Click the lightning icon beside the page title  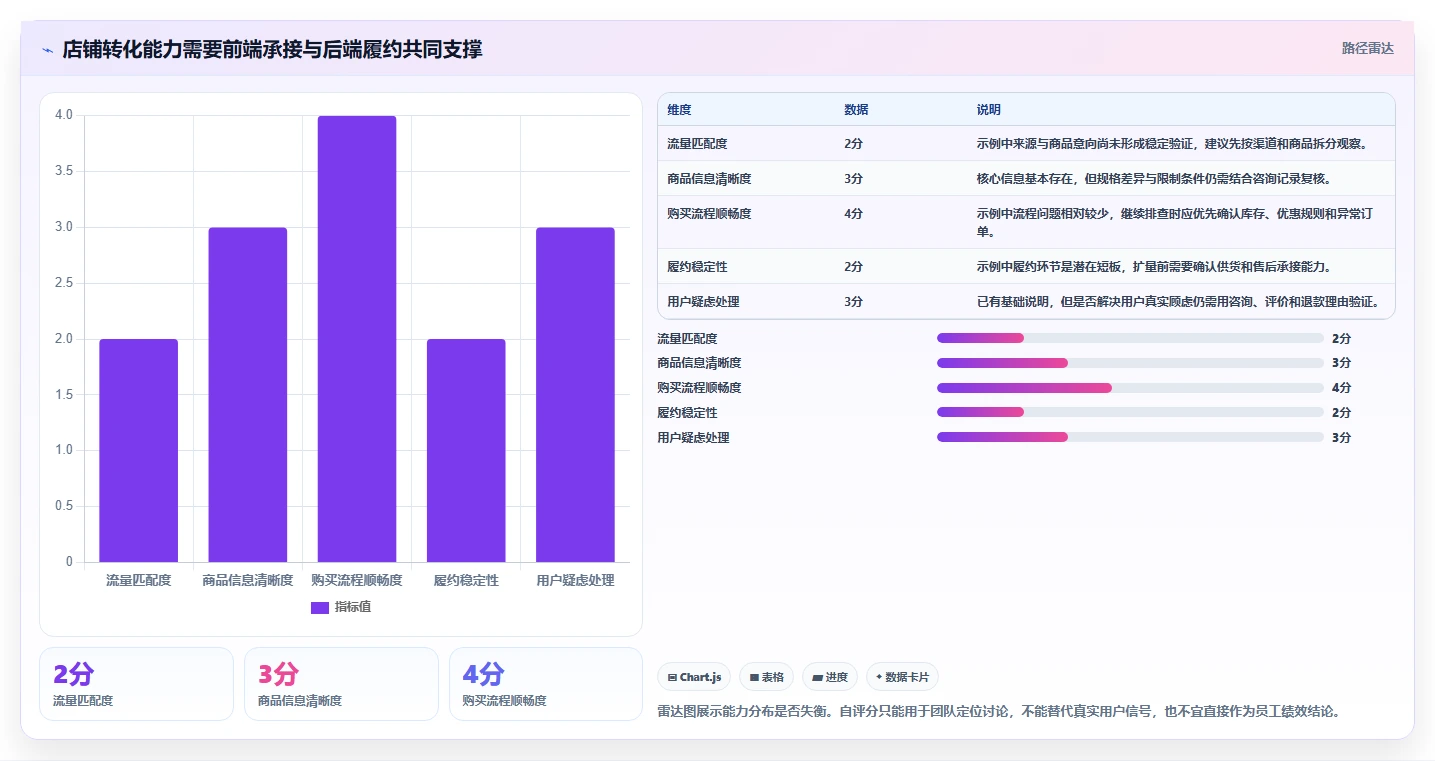click(x=47, y=50)
